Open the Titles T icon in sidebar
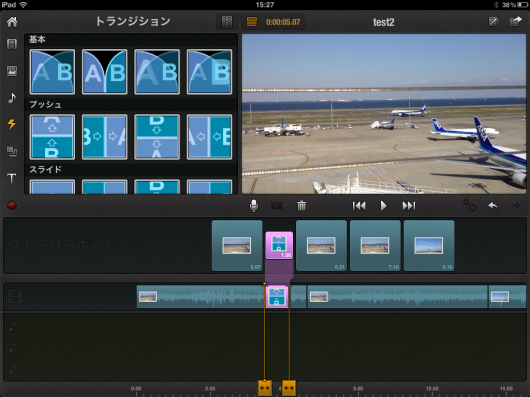Image resolution: width=530 pixels, height=397 pixels. tap(12, 178)
